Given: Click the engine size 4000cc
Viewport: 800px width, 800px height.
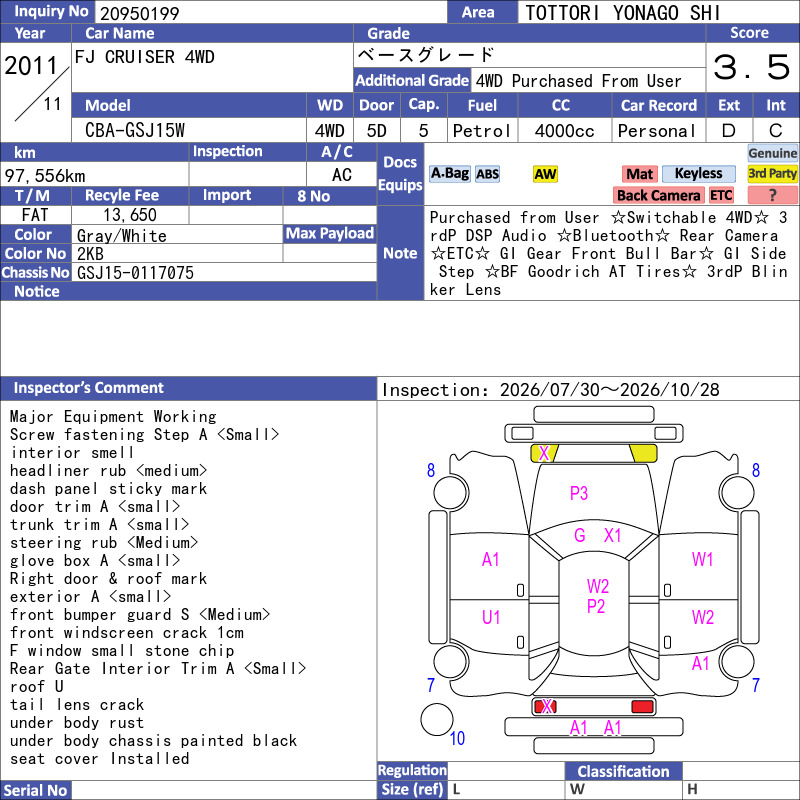Looking at the screenshot, I should coord(564,131).
